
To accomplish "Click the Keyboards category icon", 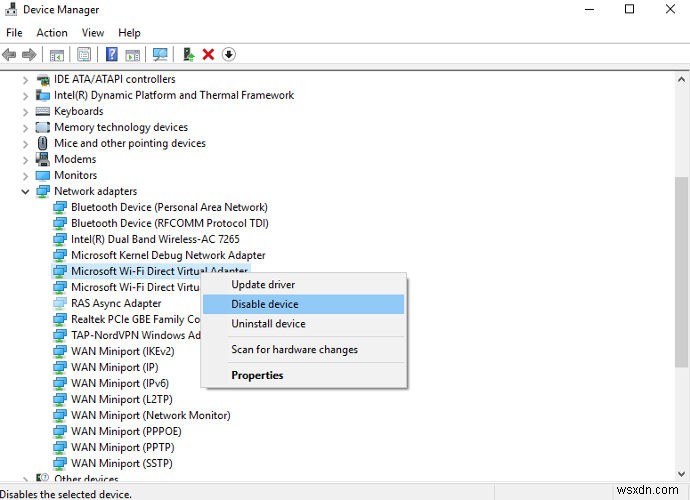I will coord(43,111).
